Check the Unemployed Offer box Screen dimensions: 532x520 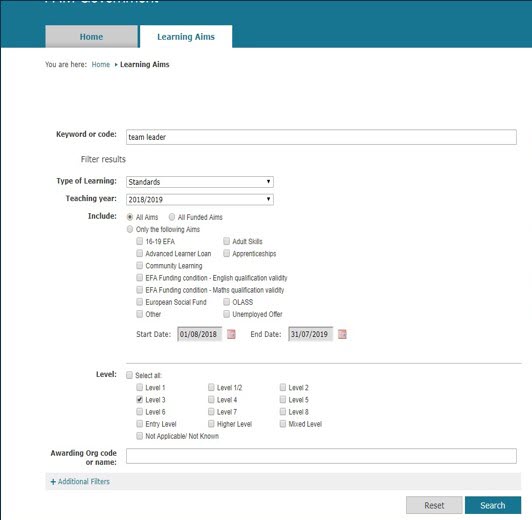[x=226, y=314]
